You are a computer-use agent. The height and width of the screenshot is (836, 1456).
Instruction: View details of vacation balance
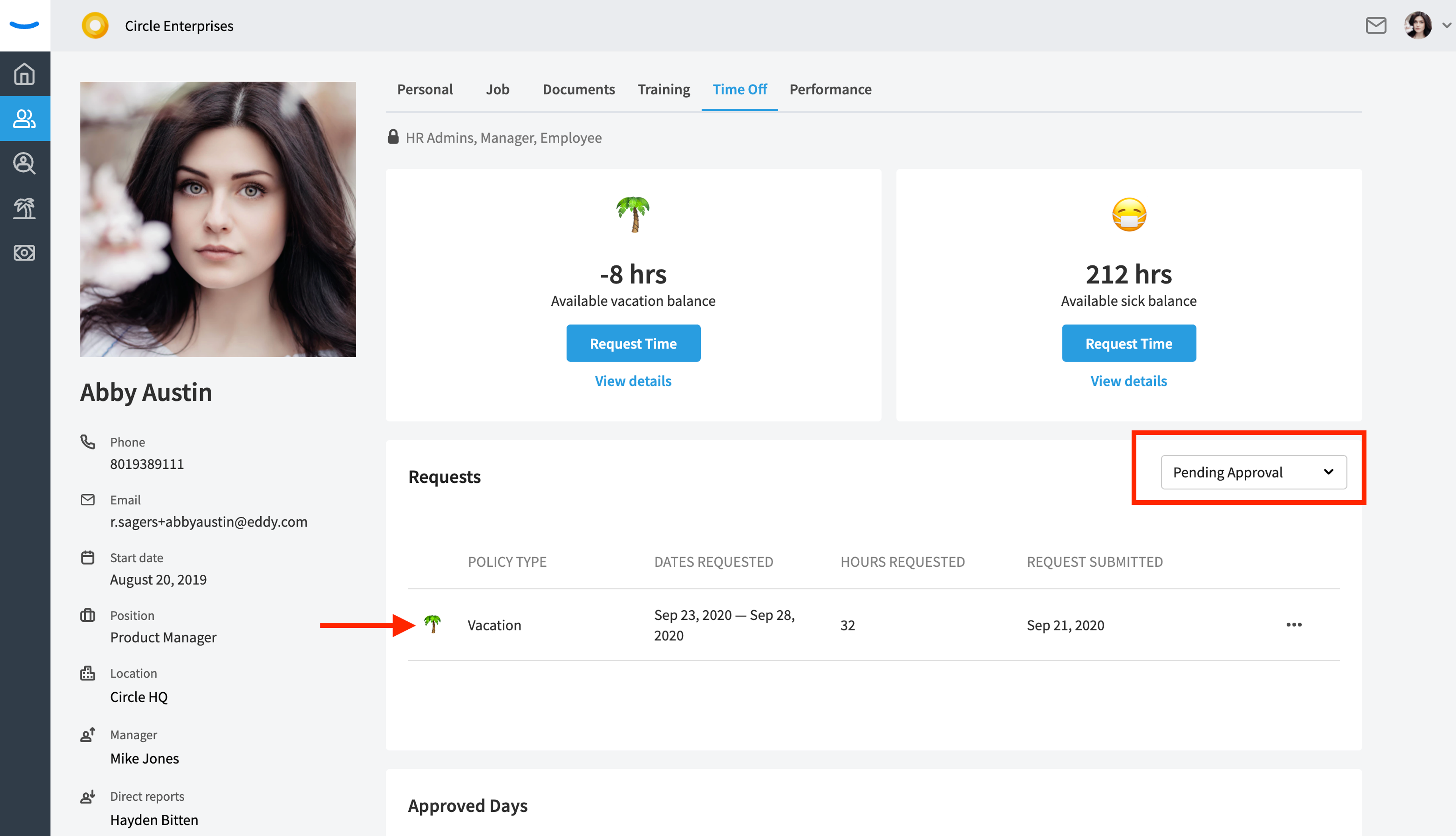(x=633, y=381)
